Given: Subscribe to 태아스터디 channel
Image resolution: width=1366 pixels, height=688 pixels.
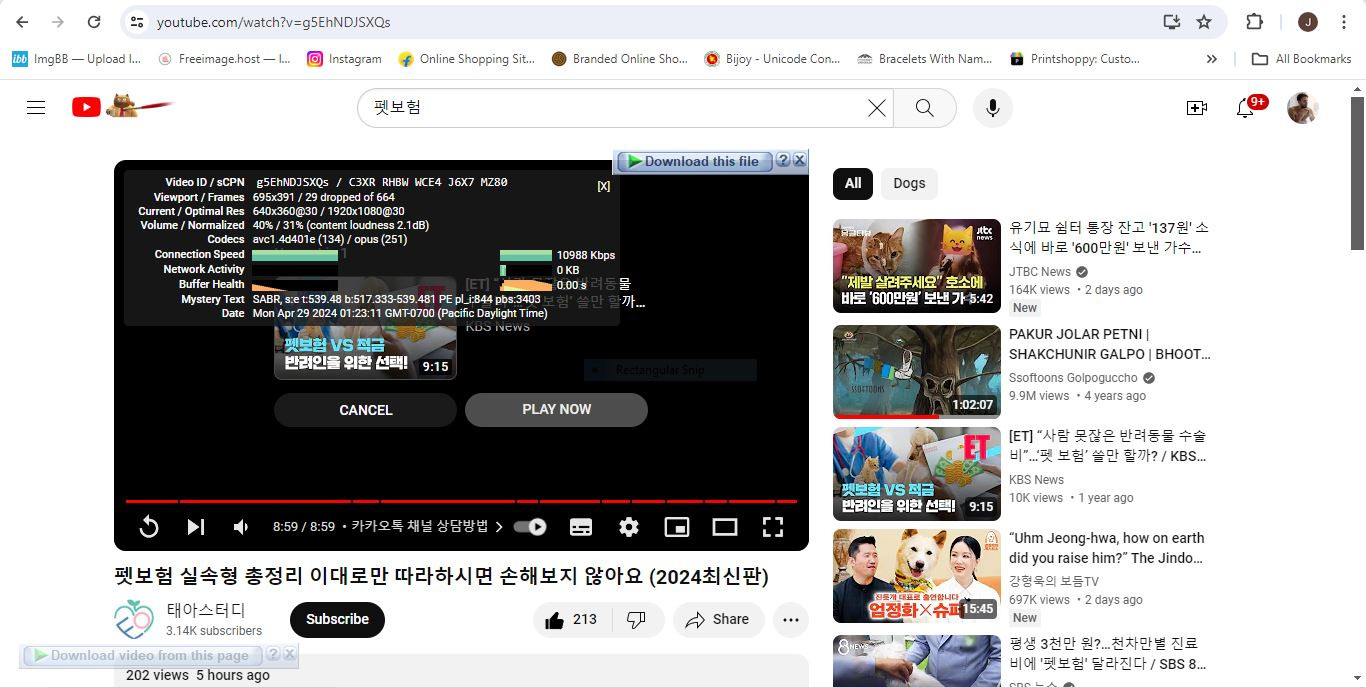Looking at the screenshot, I should (337, 619).
